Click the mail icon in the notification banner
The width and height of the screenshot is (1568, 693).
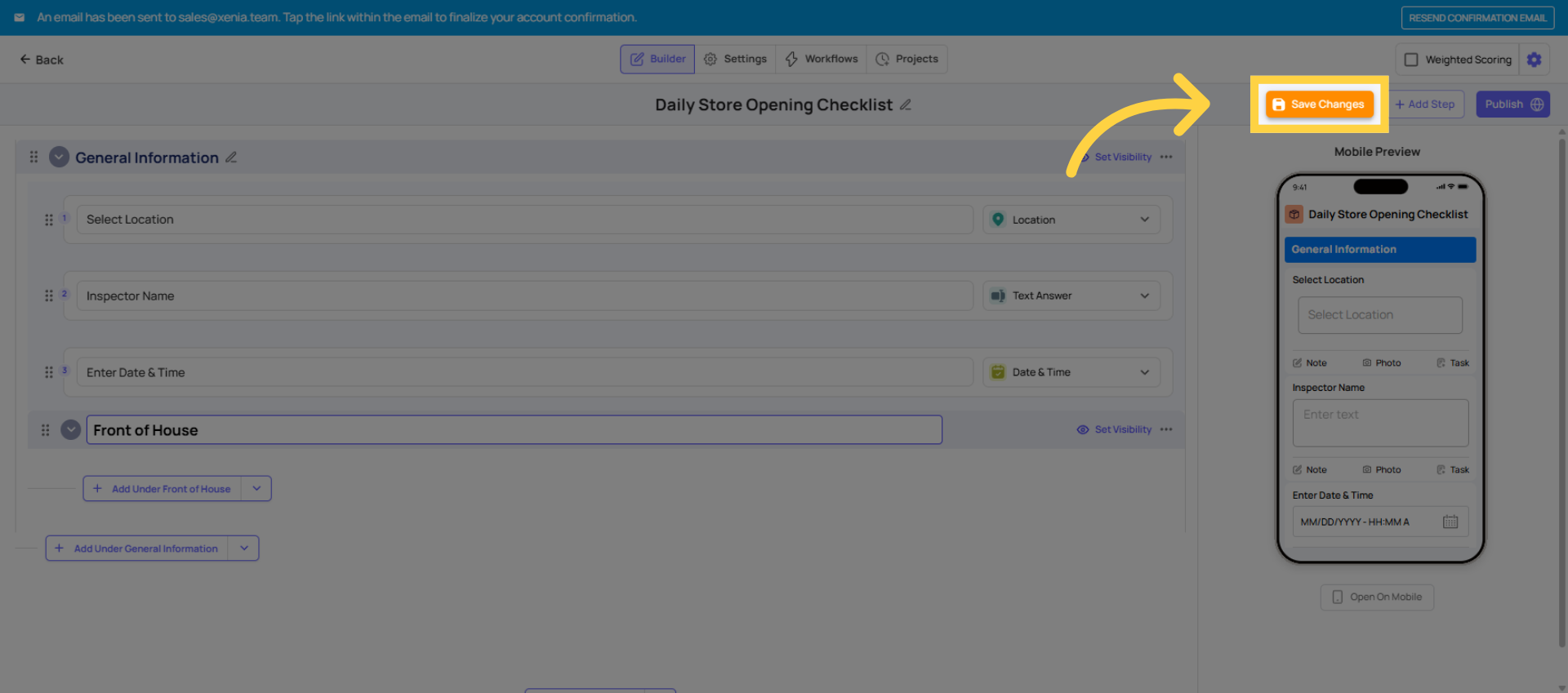click(20, 17)
